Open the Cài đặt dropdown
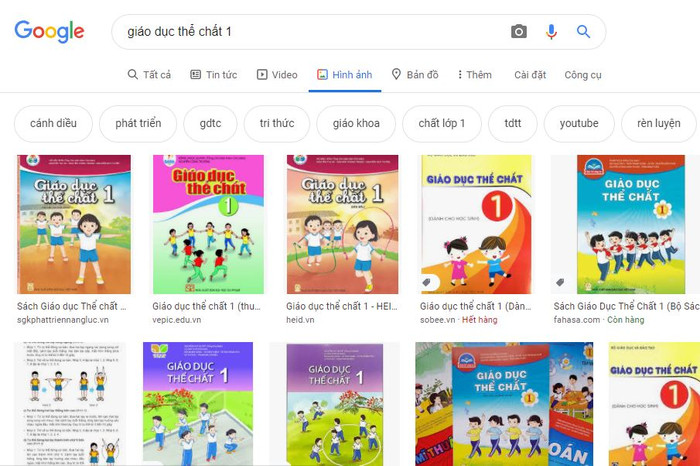 click(x=530, y=75)
